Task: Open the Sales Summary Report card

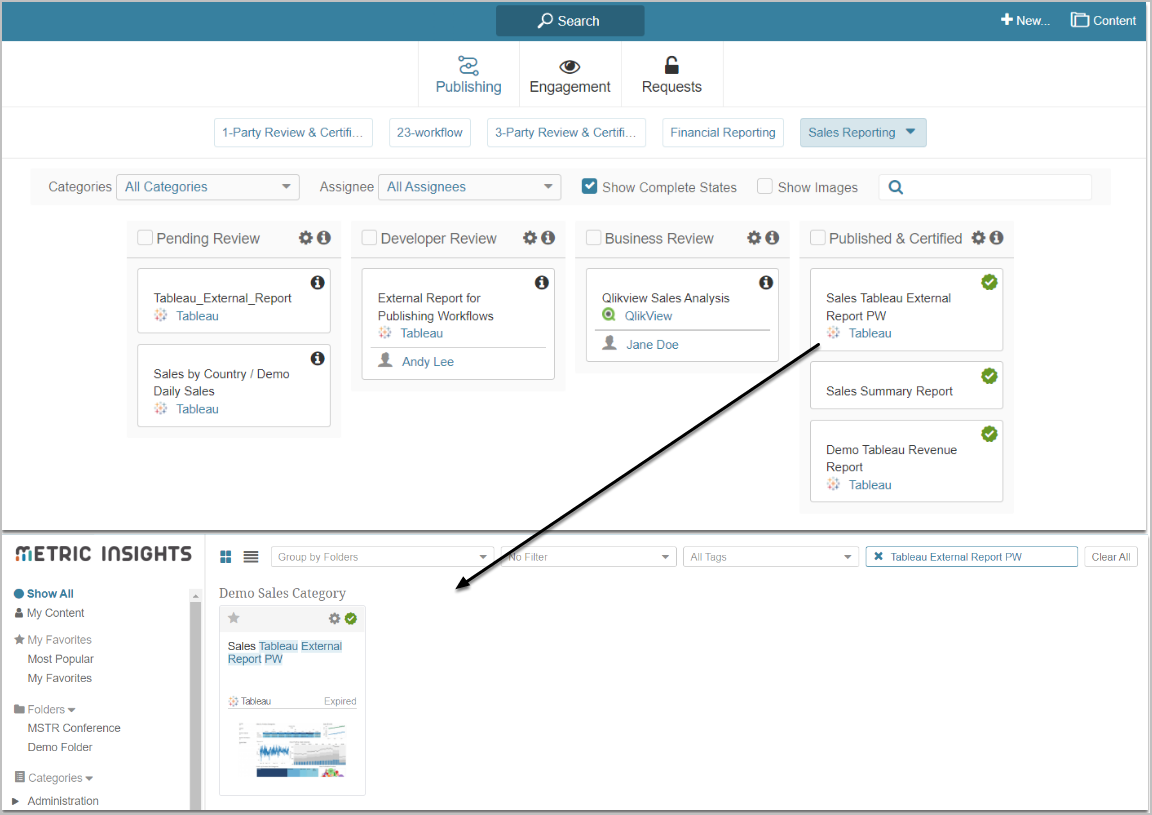Action: click(906, 385)
